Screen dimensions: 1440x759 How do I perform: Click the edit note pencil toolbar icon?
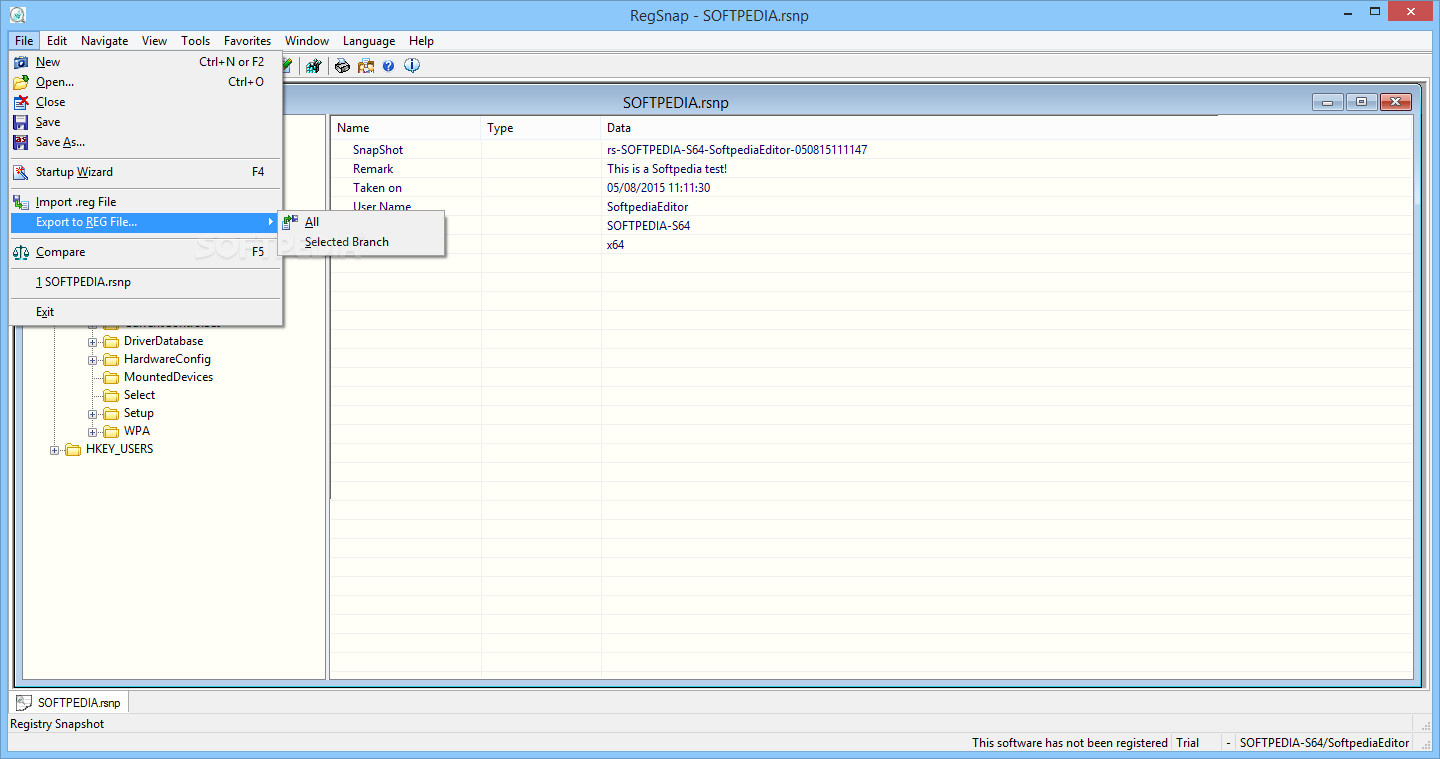[287, 66]
